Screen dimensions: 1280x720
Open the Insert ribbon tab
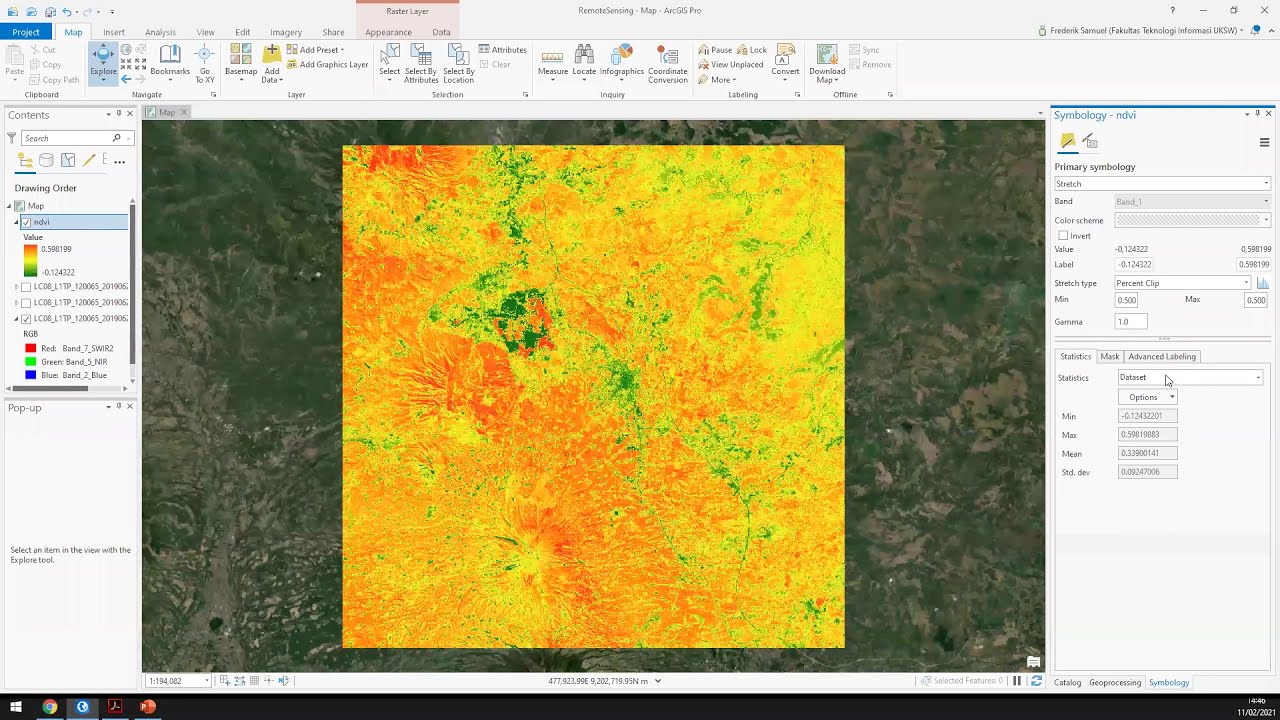114,32
